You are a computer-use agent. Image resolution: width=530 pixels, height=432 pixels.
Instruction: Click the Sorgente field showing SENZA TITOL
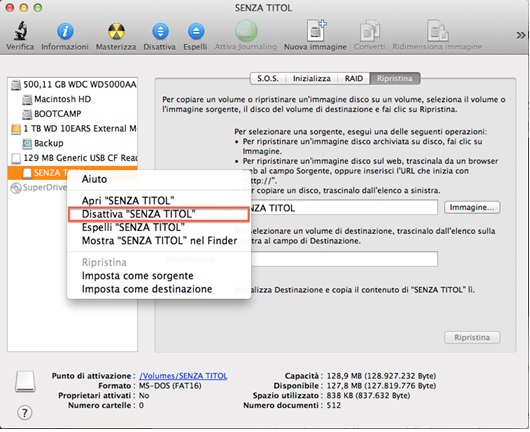344,208
